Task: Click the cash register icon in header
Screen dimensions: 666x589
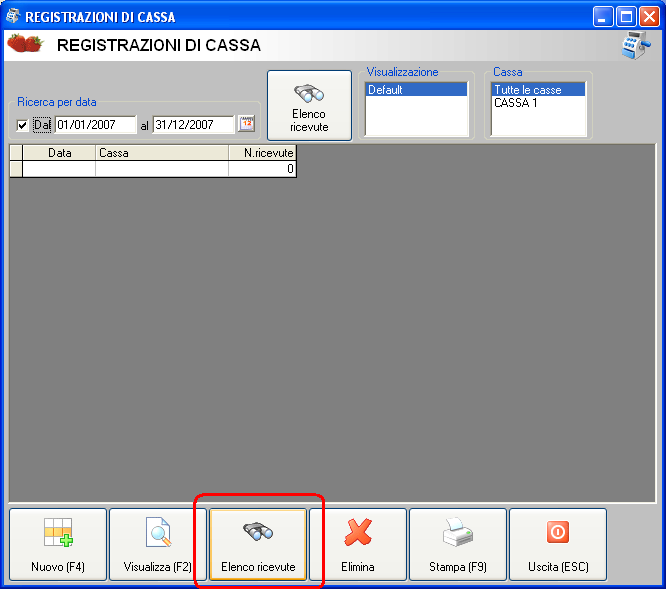Action: 635,45
